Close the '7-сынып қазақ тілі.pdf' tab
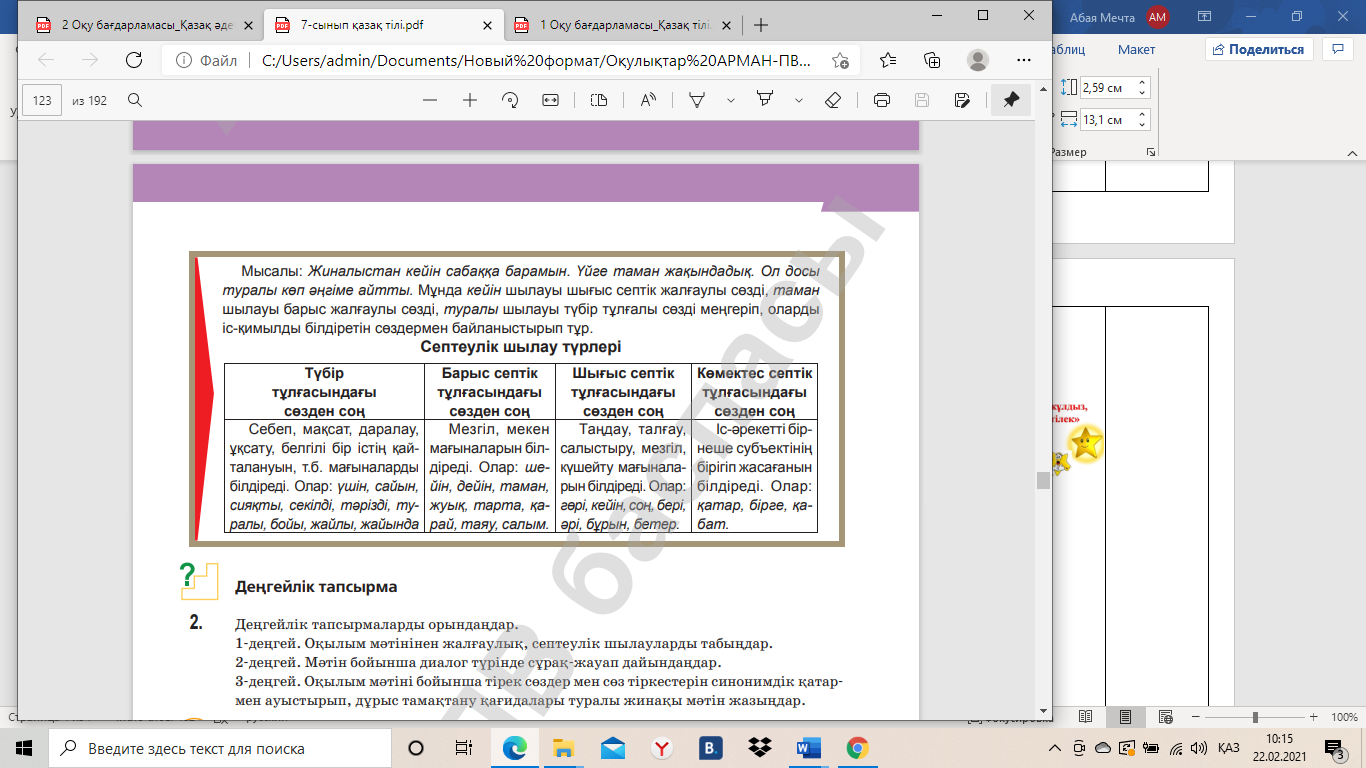 pos(485,25)
